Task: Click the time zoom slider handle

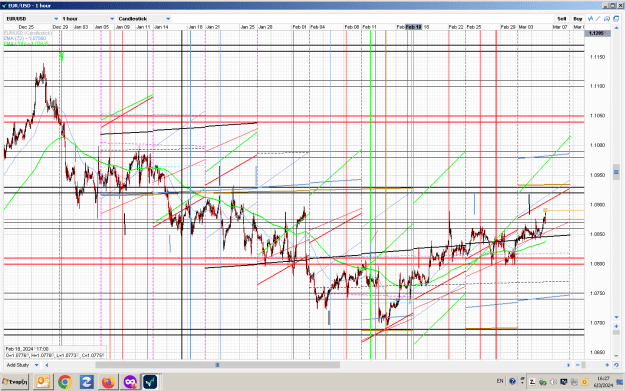Action: [584, 365]
